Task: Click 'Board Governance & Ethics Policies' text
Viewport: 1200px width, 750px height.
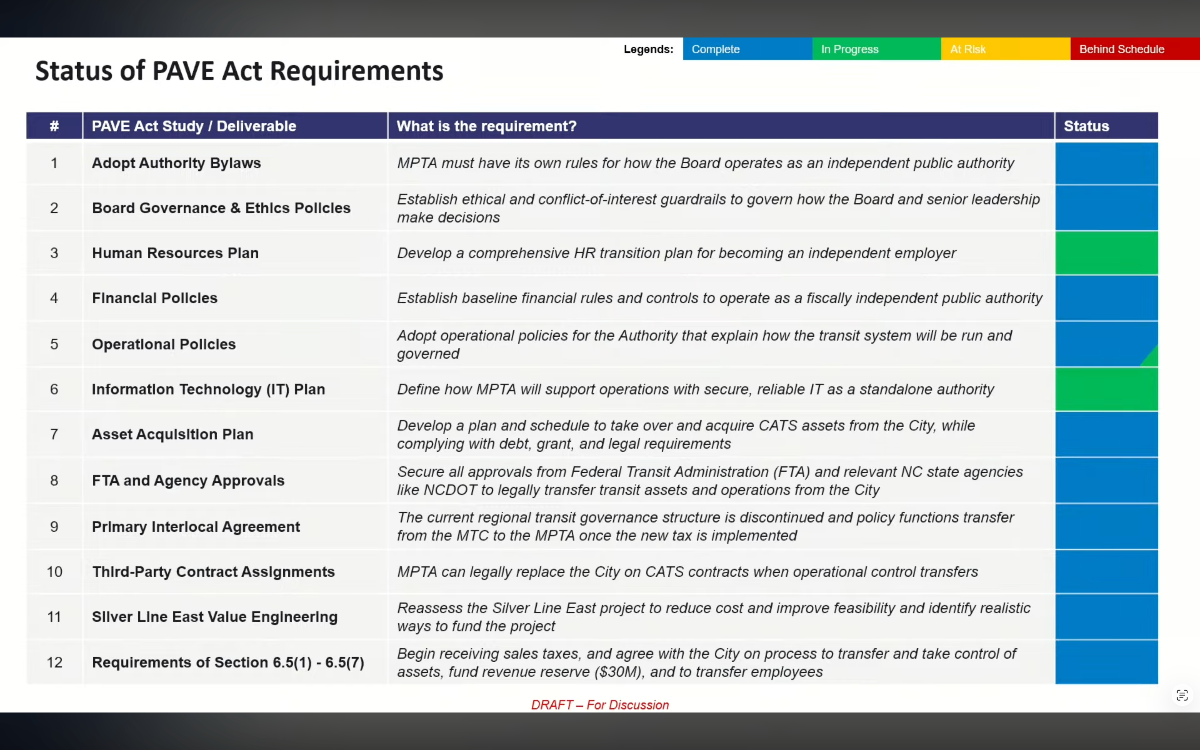Action: [221, 208]
